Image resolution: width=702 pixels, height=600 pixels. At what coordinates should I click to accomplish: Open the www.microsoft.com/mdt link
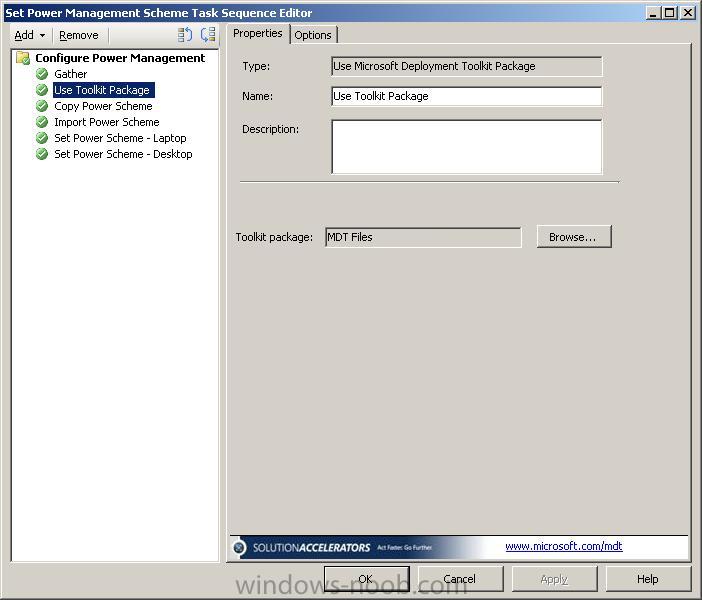pyautogui.click(x=564, y=546)
